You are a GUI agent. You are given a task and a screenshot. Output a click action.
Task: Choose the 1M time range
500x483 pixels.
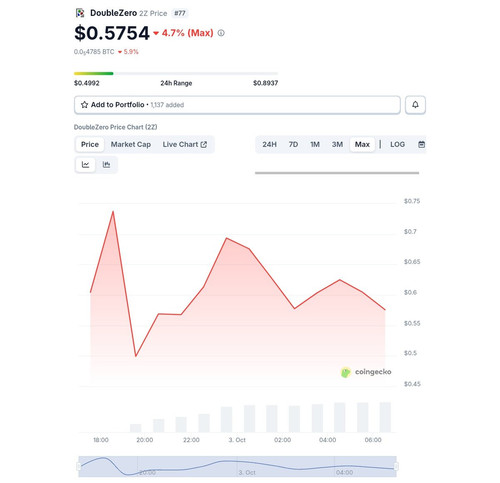tap(315, 144)
